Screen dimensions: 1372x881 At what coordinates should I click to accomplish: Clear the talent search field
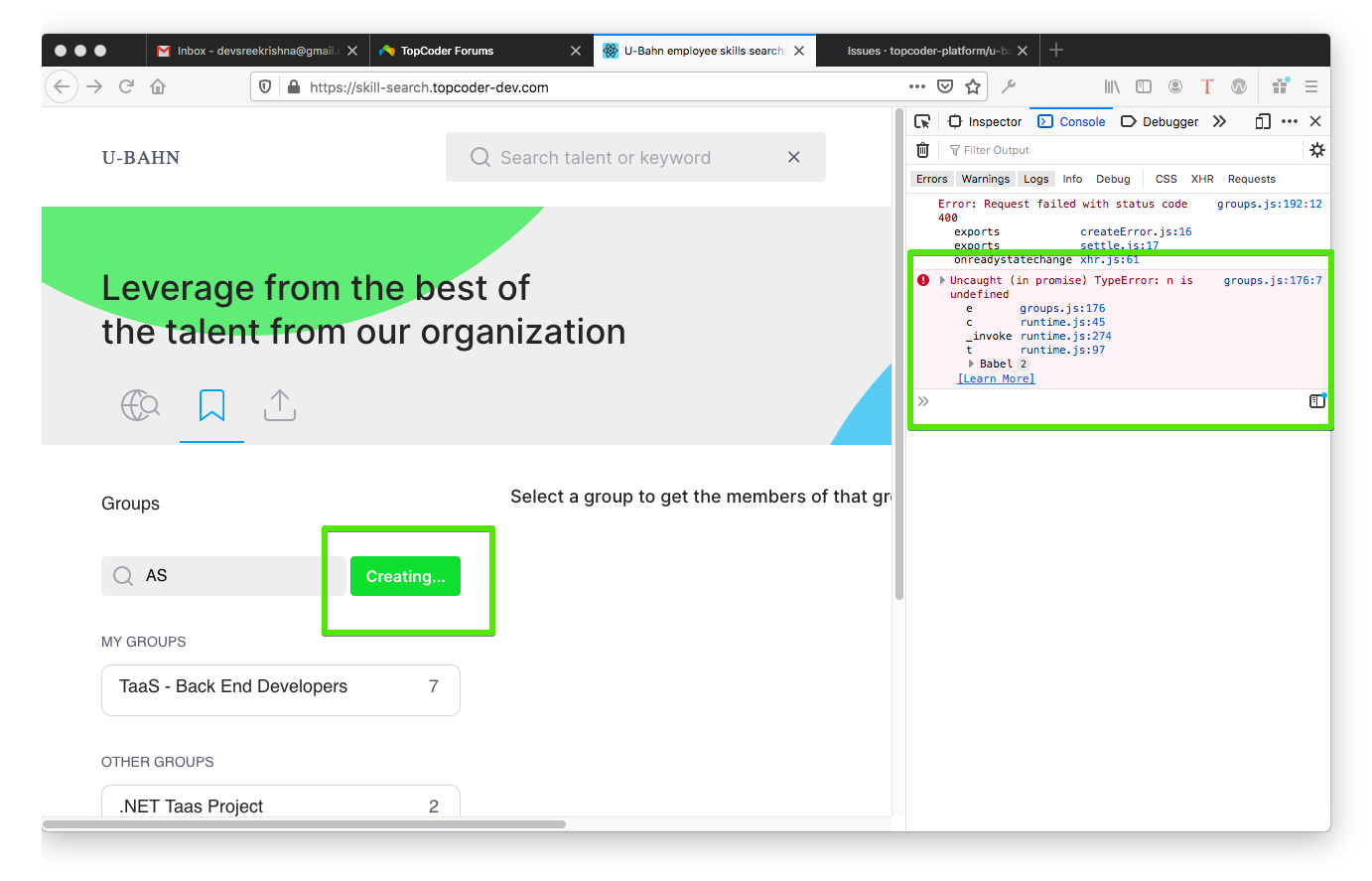(793, 157)
